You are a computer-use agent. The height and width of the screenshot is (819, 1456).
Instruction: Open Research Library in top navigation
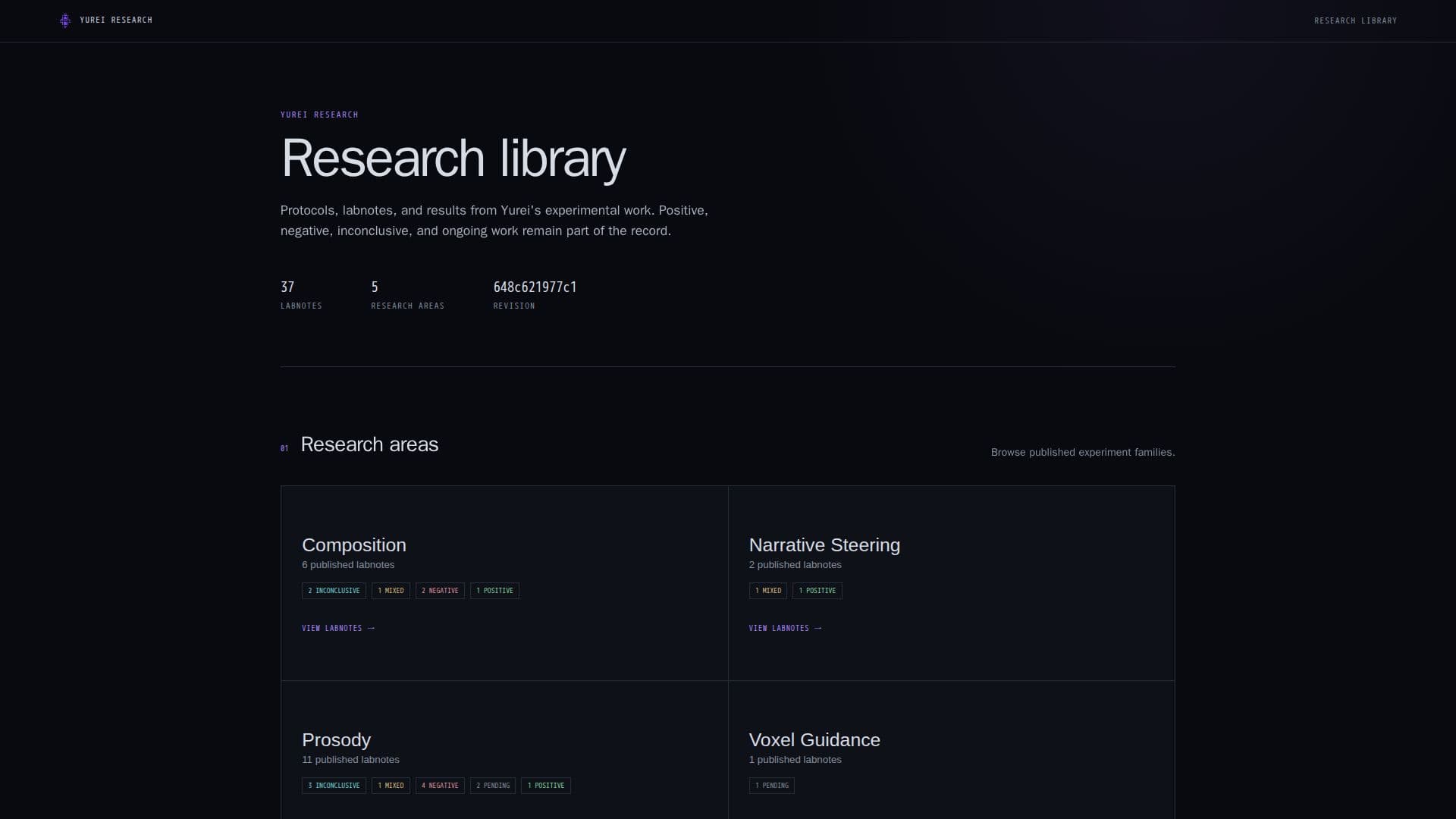click(1355, 20)
